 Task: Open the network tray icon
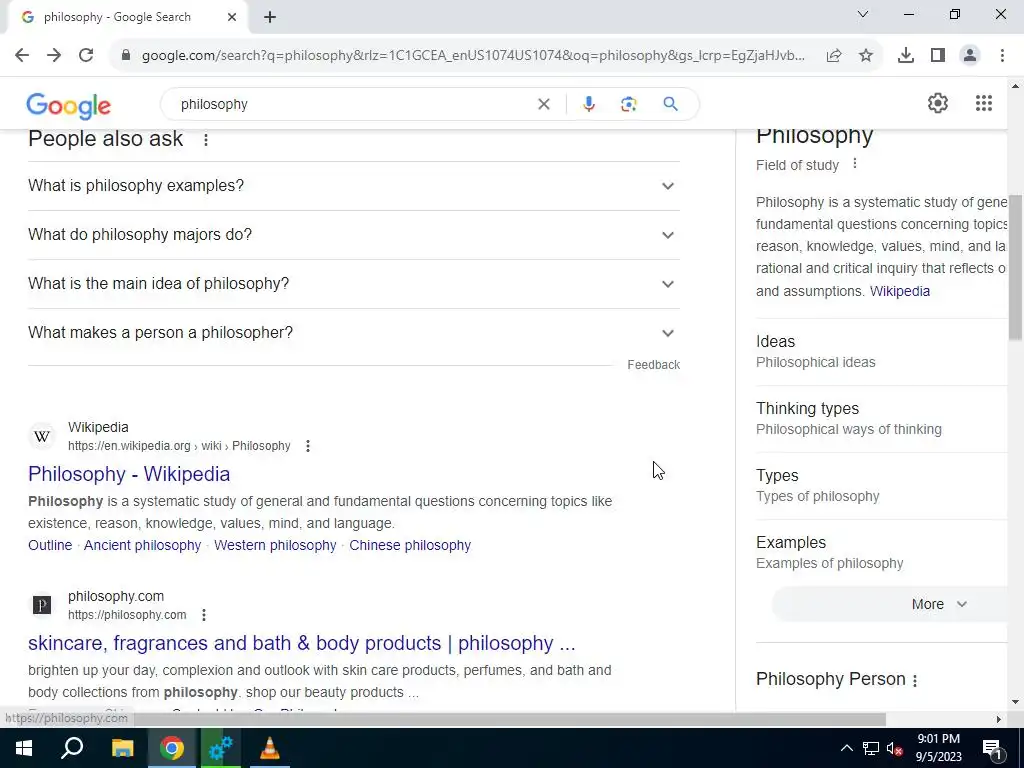(871, 748)
